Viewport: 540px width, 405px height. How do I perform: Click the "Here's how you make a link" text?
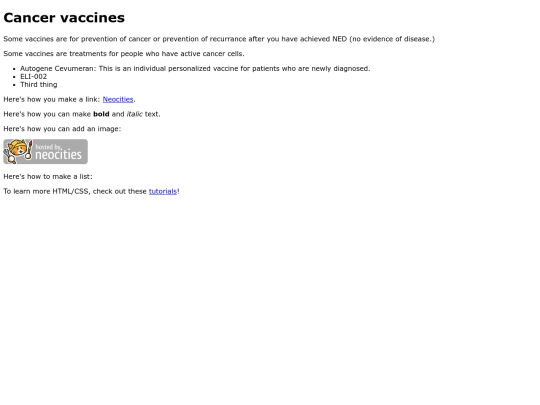point(52,99)
